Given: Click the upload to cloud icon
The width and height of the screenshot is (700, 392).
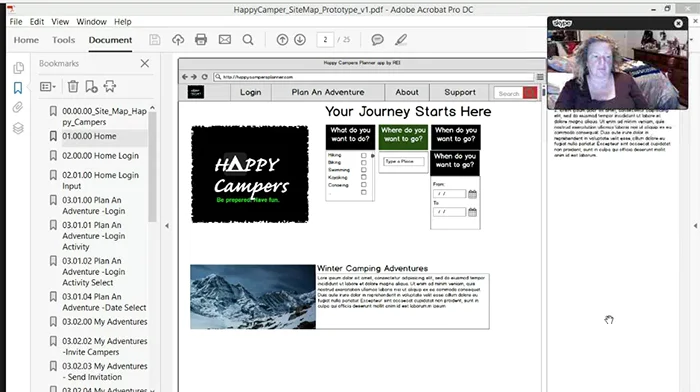Looking at the screenshot, I should (x=178, y=40).
